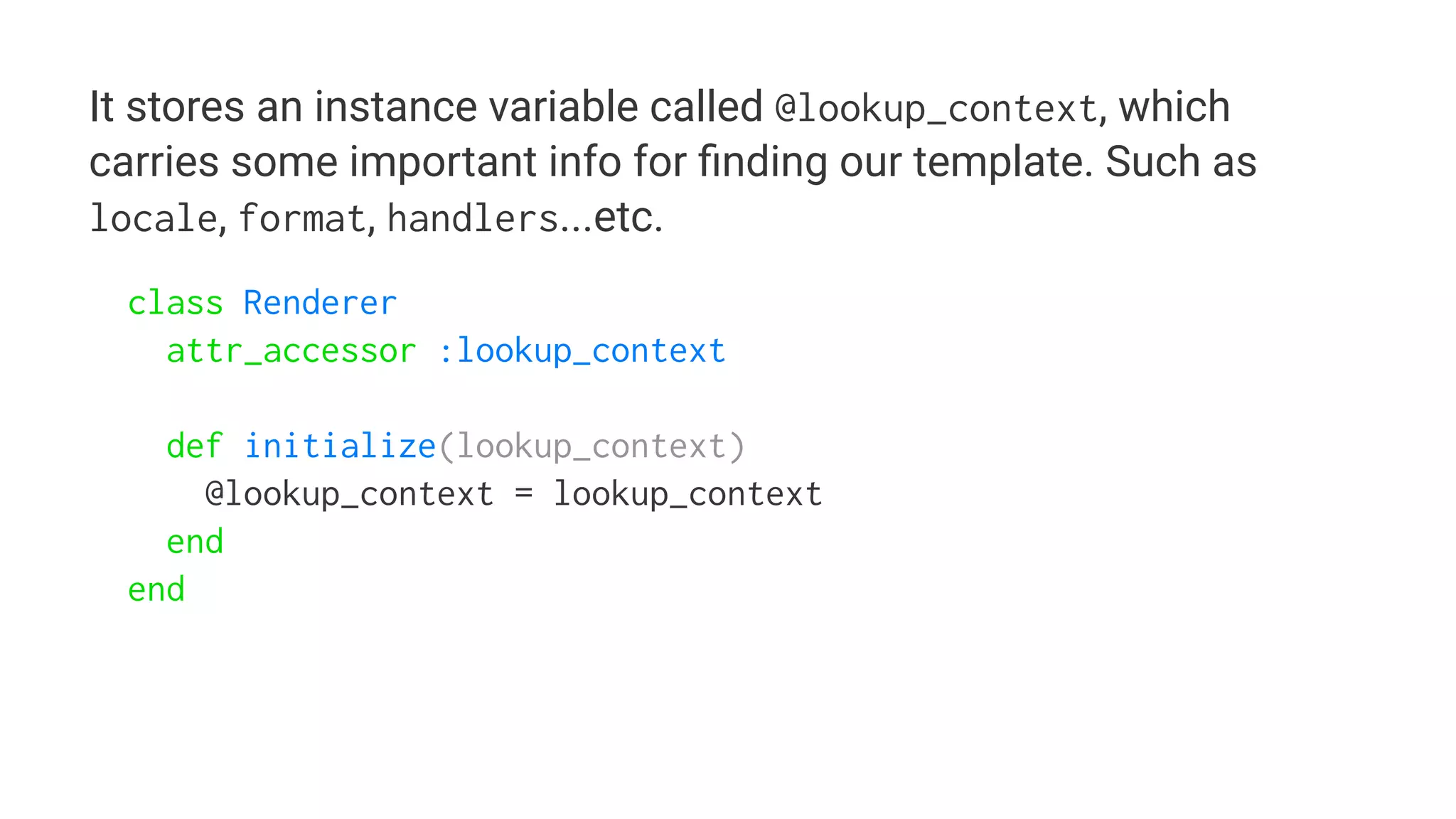1456x819 pixels.
Task: Click the final "end" closing the class
Action: pos(156,589)
